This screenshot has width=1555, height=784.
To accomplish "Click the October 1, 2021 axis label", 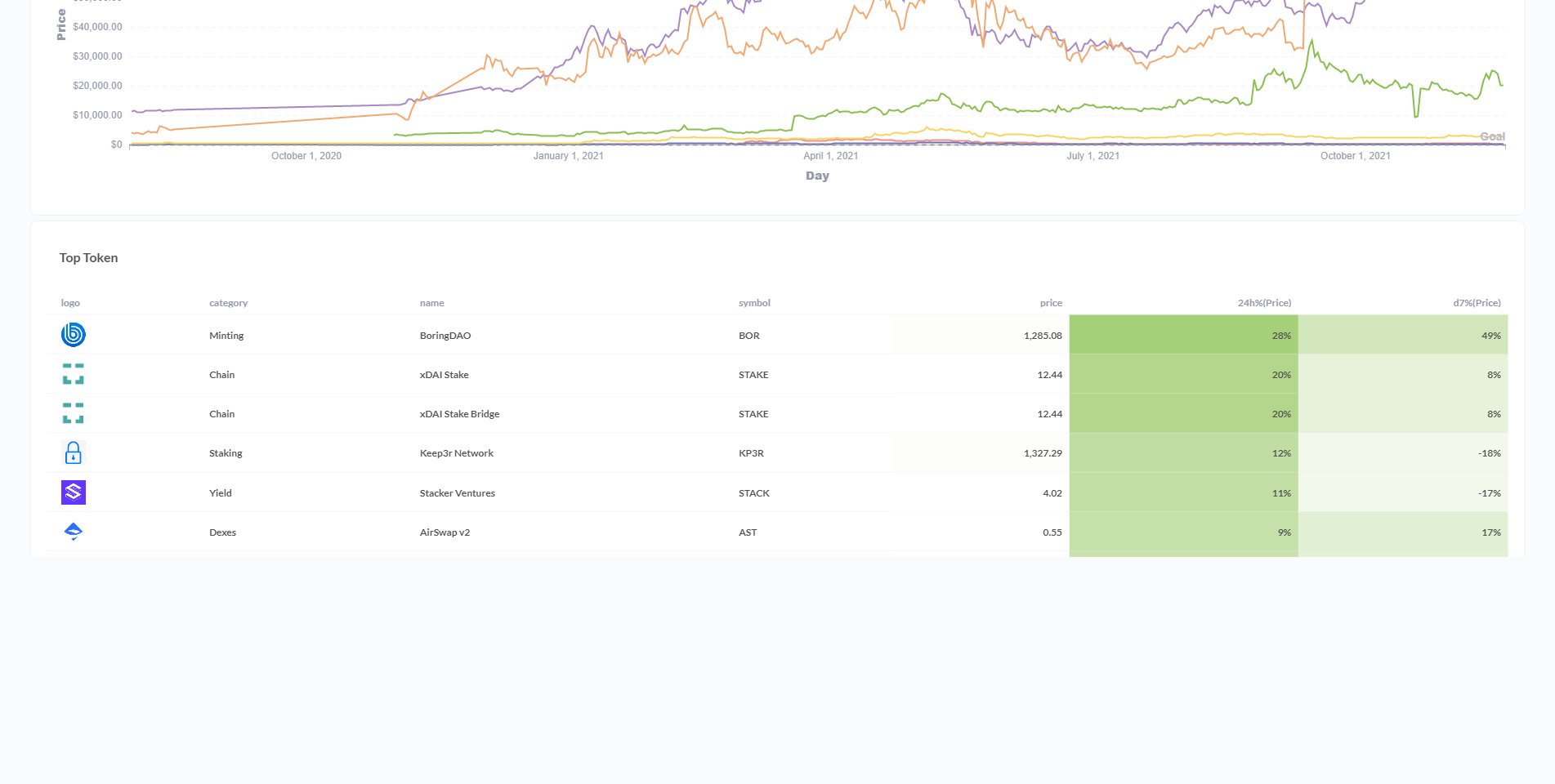I will click(1353, 155).
